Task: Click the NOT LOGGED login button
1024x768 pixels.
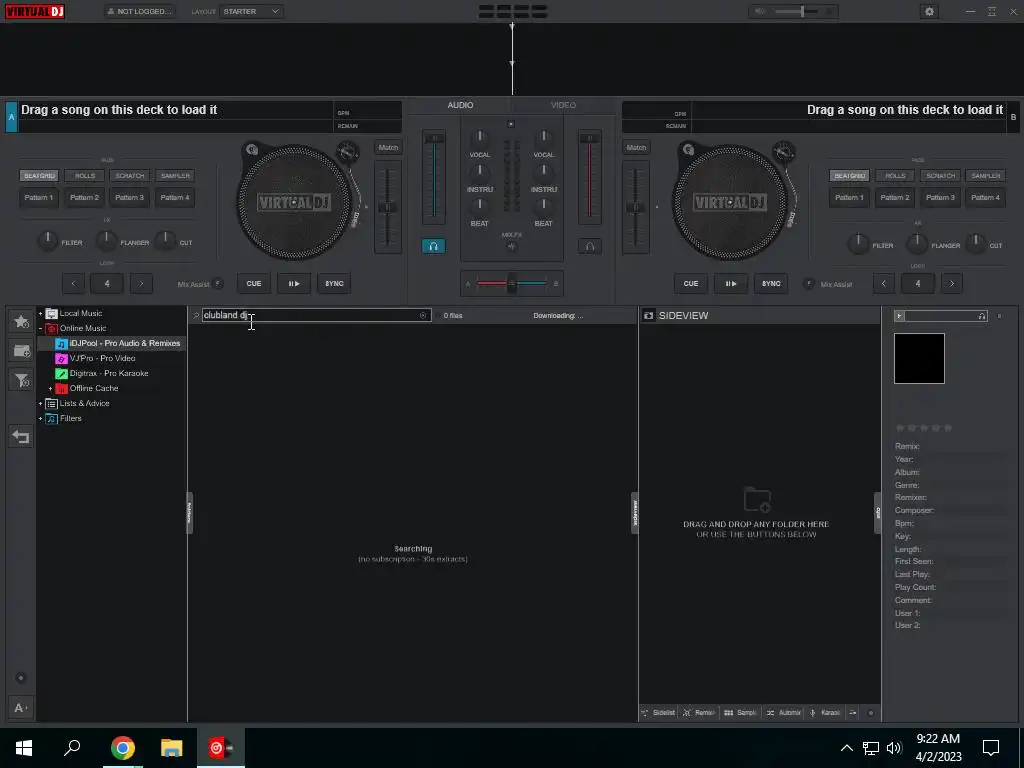Action: click(140, 11)
